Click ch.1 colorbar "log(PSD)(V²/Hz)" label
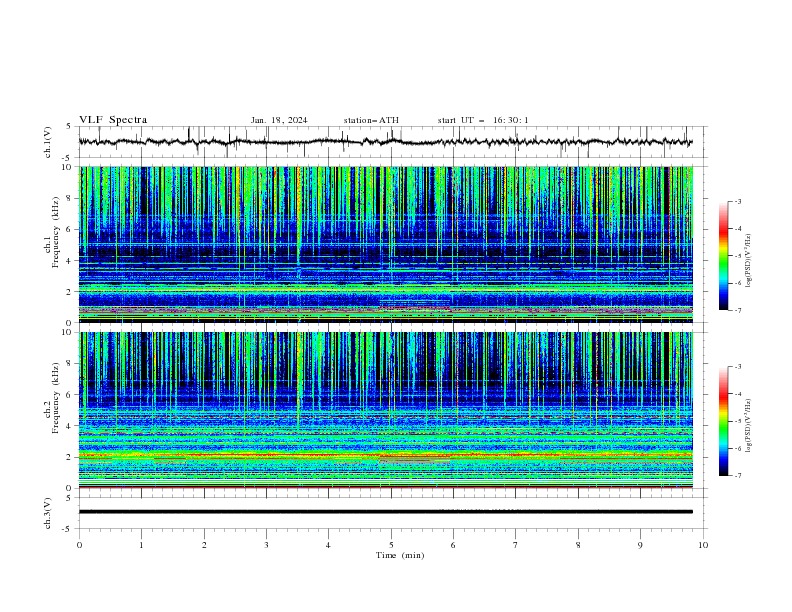This screenshot has height=612, width=792. click(749, 261)
